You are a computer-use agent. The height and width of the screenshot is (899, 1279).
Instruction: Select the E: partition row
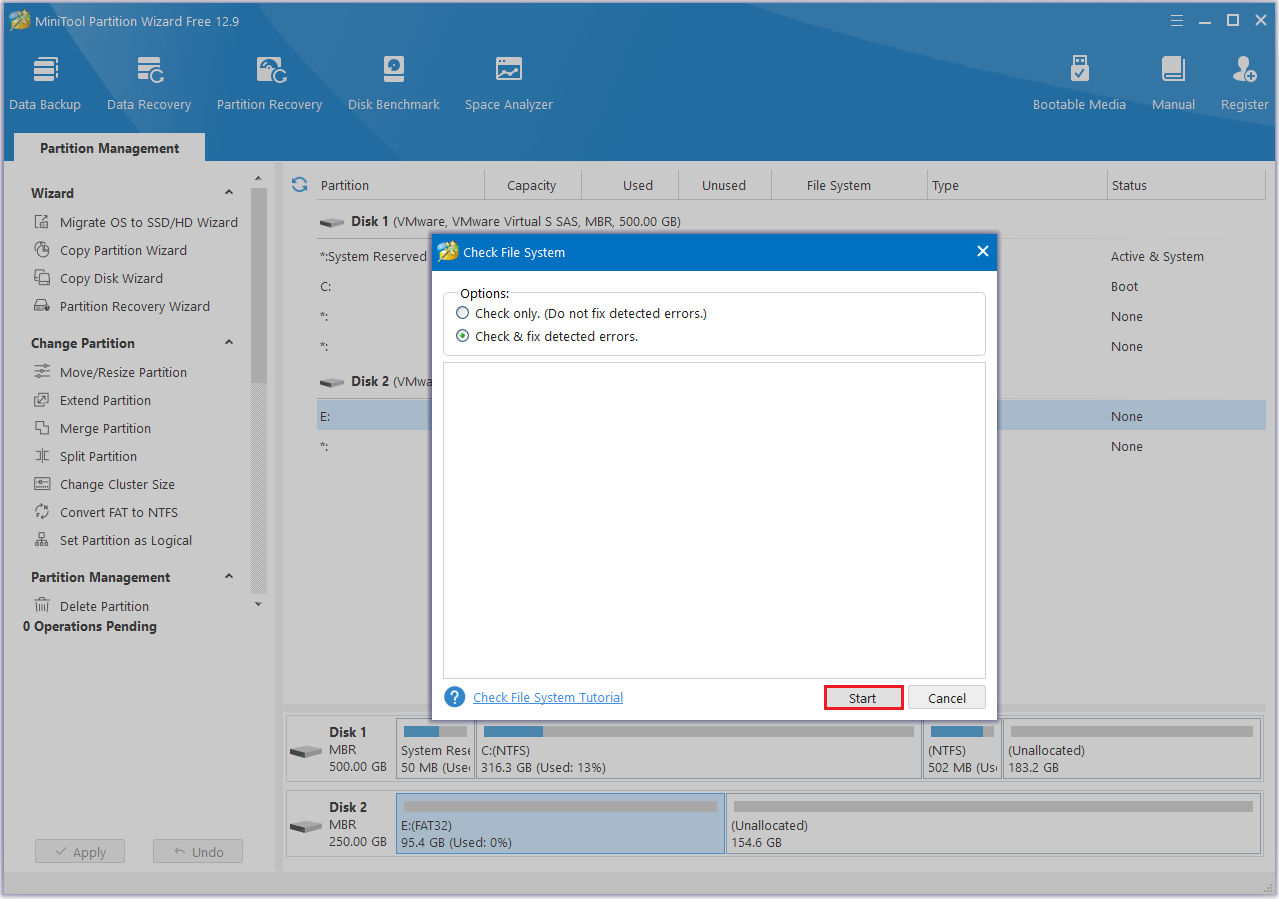tap(791, 416)
